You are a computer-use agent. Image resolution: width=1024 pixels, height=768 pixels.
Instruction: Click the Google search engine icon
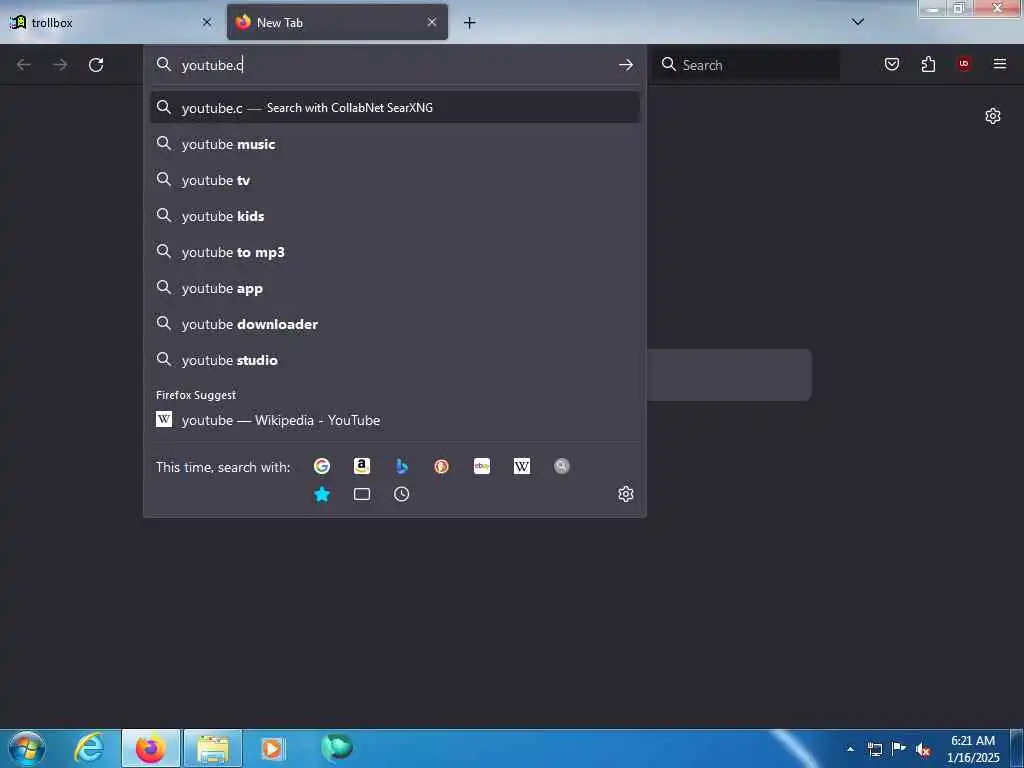[x=321, y=466]
